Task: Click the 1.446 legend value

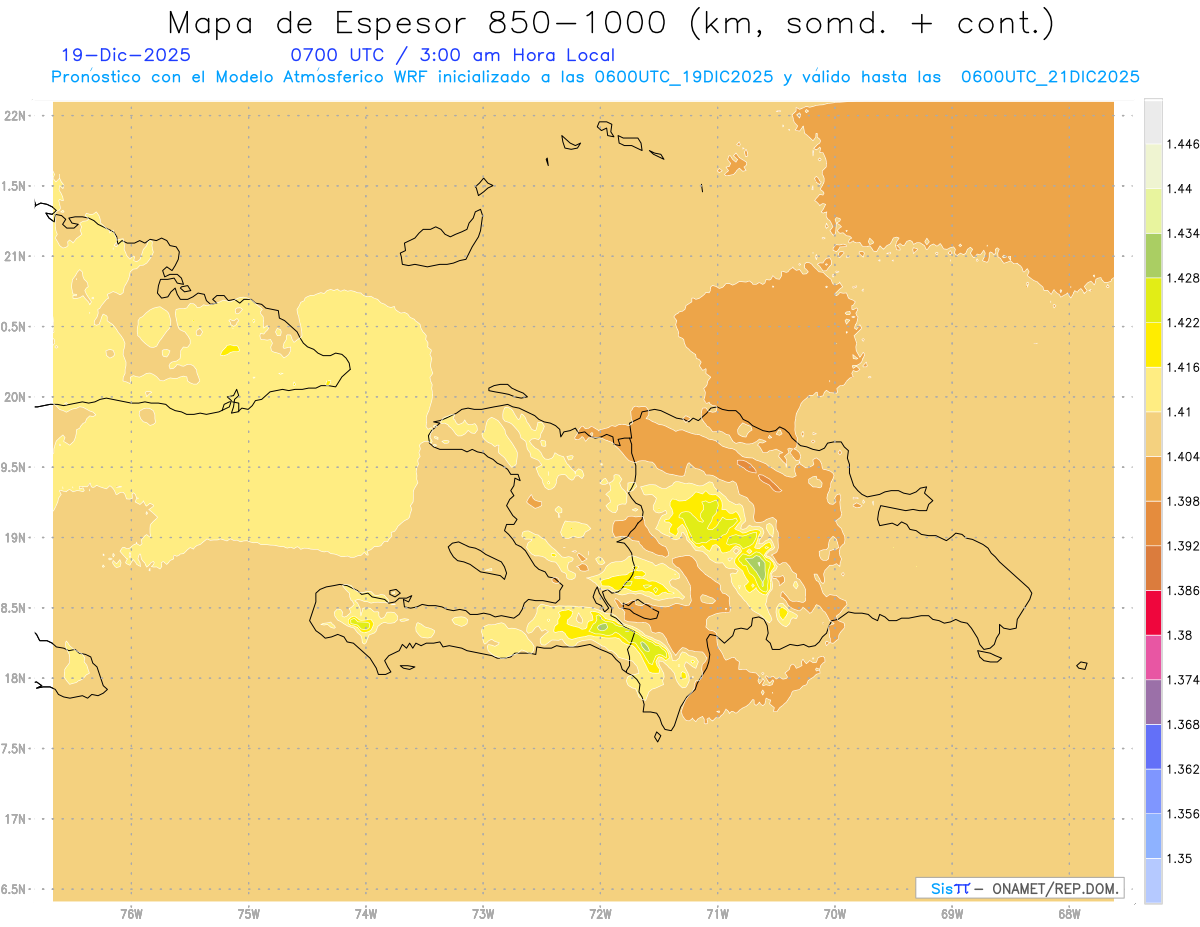Action: pos(1183,144)
